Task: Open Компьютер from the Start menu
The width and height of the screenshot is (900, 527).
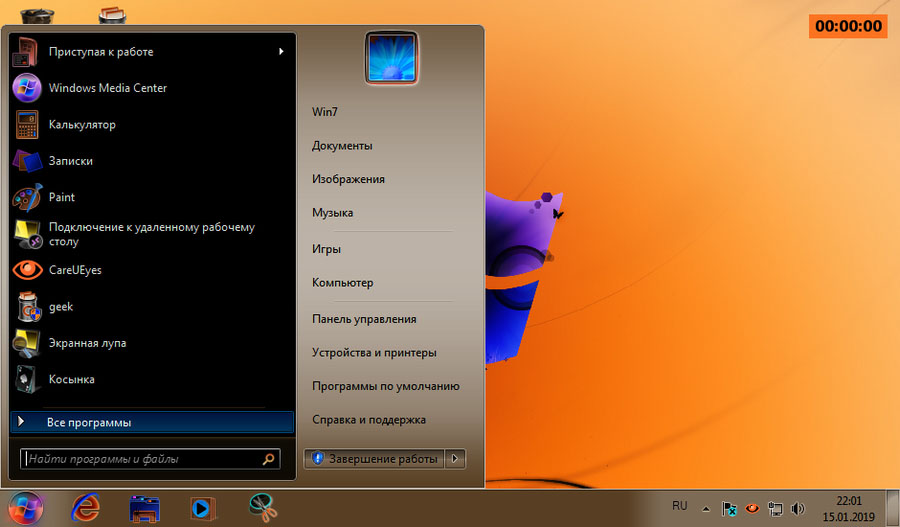Action: (x=343, y=282)
